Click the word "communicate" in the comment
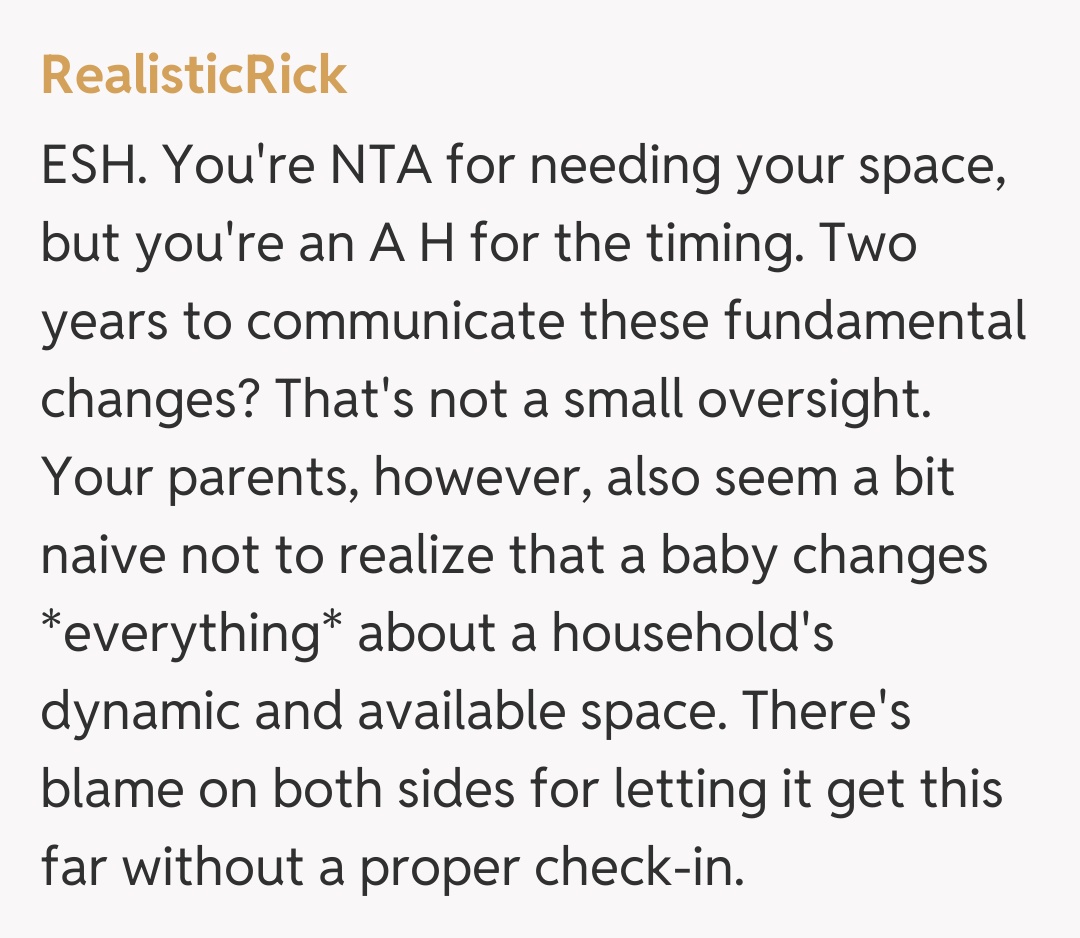The height and width of the screenshot is (938, 1080). point(407,322)
